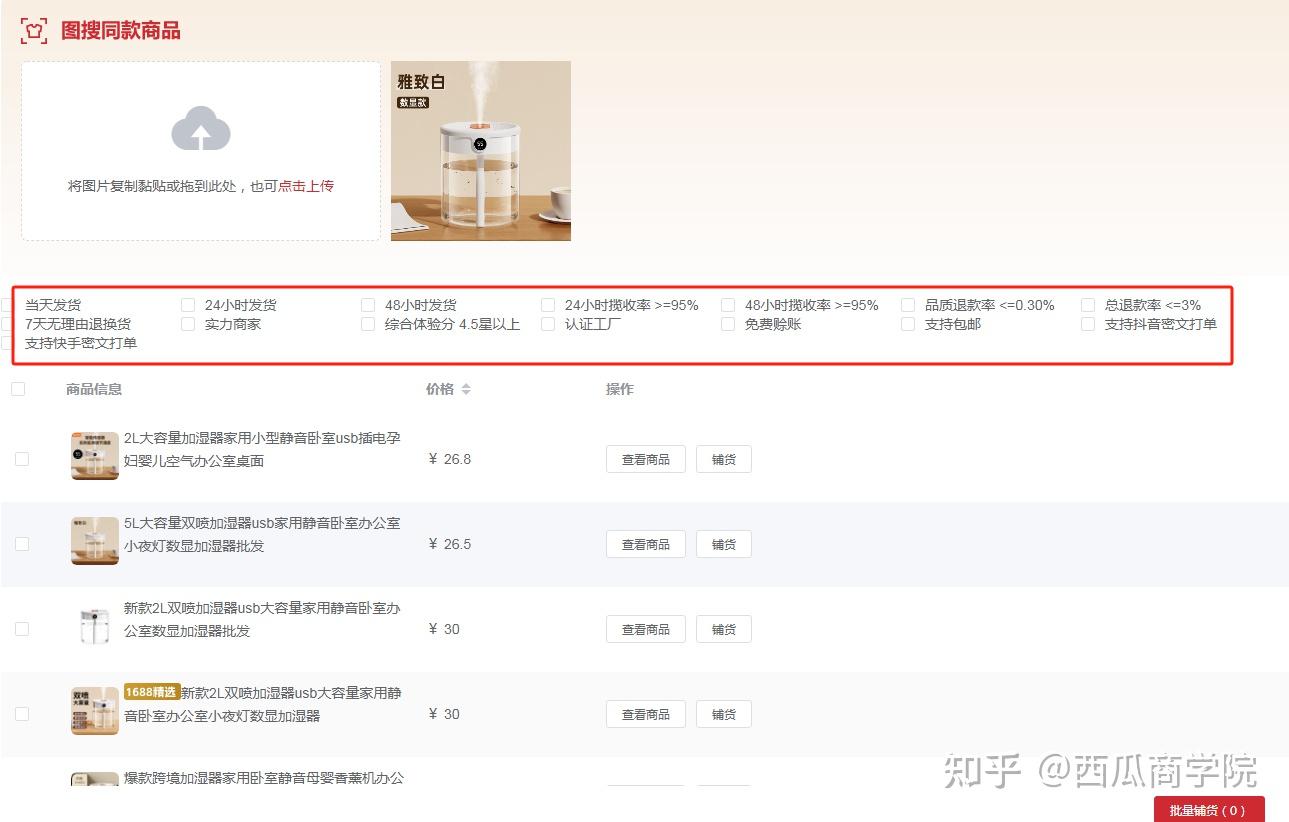Enable the 认证工厂 filter

[x=547, y=323]
